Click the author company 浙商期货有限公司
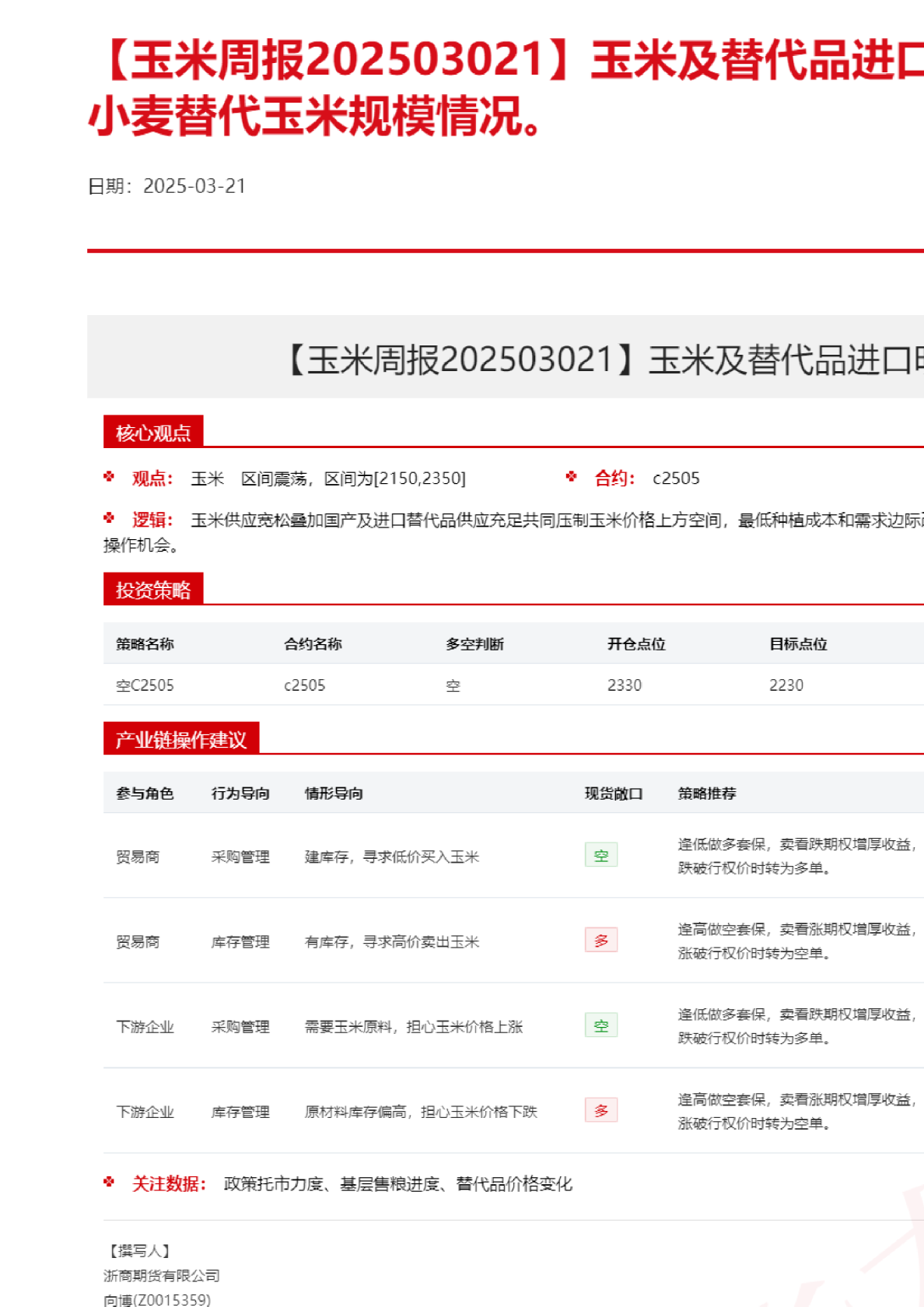This screenshot has height=1307, width=924. point(162,1276)
